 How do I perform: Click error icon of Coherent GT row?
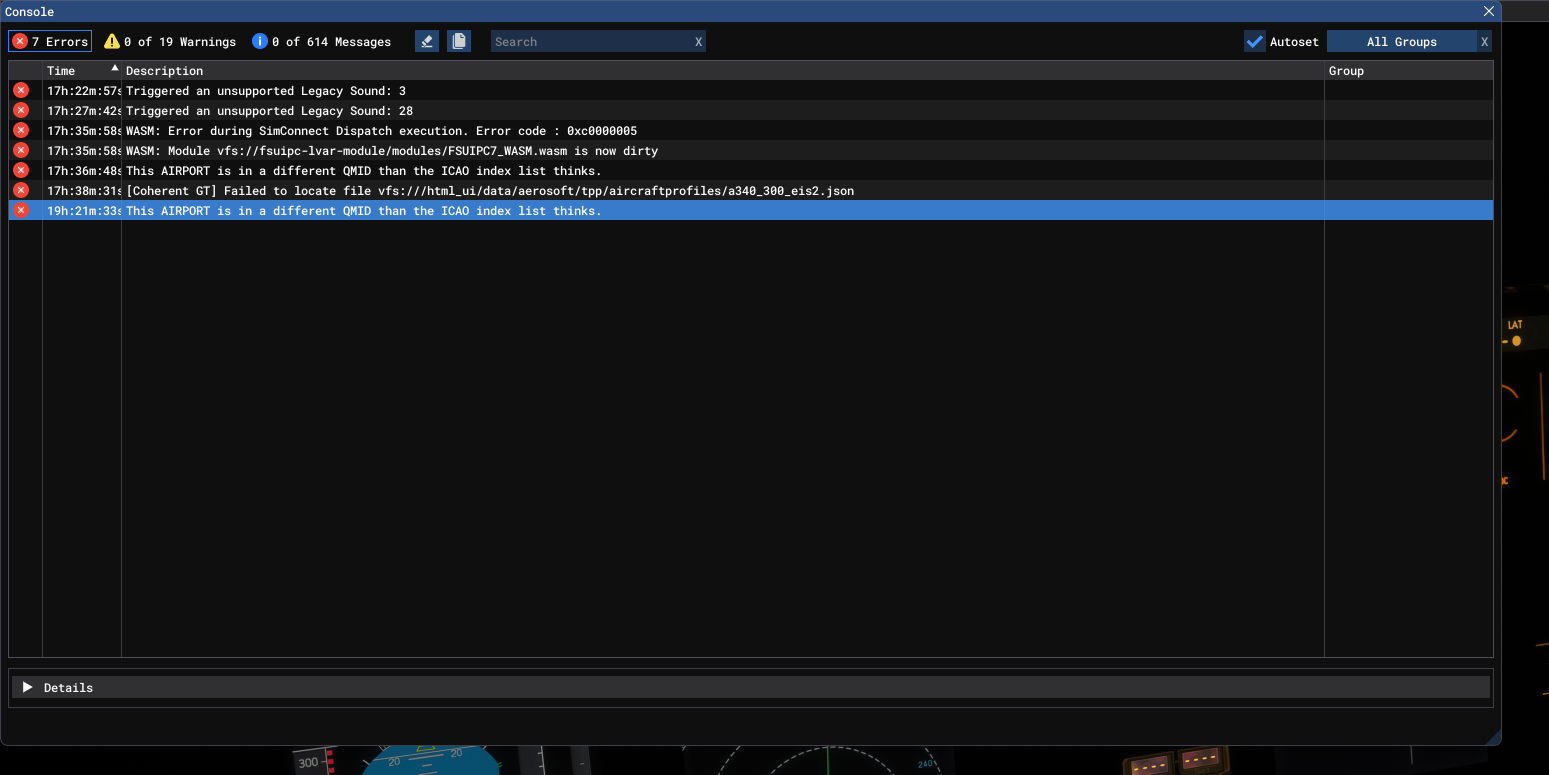(21, 190)
